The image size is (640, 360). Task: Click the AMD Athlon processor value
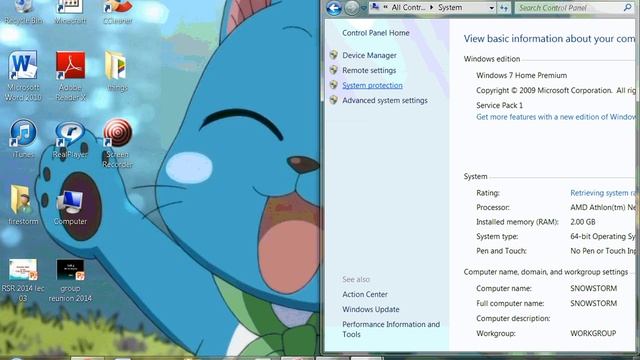[x=603, y=207]
